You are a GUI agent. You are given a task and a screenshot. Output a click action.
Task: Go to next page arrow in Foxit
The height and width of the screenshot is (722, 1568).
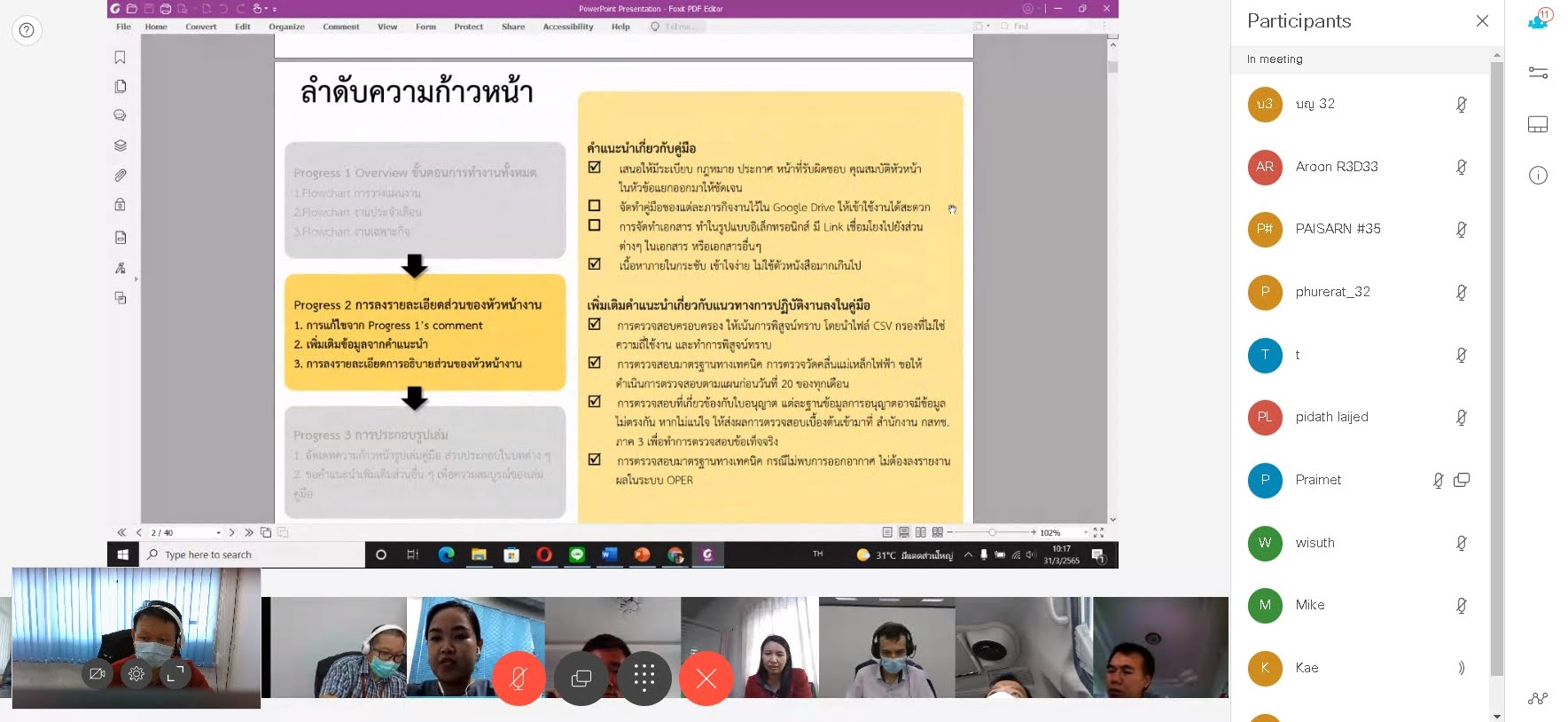tap(232, 533)
